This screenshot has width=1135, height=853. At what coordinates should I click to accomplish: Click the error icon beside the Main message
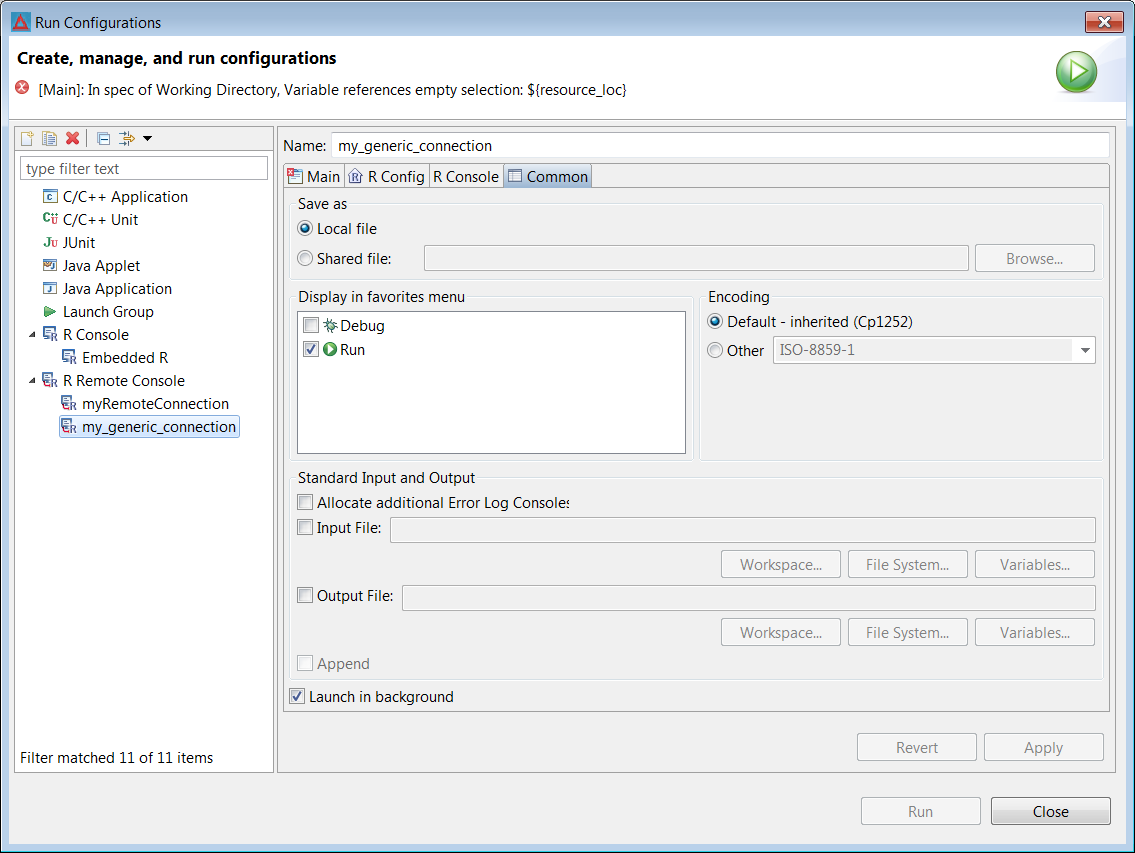pos(22,88)
